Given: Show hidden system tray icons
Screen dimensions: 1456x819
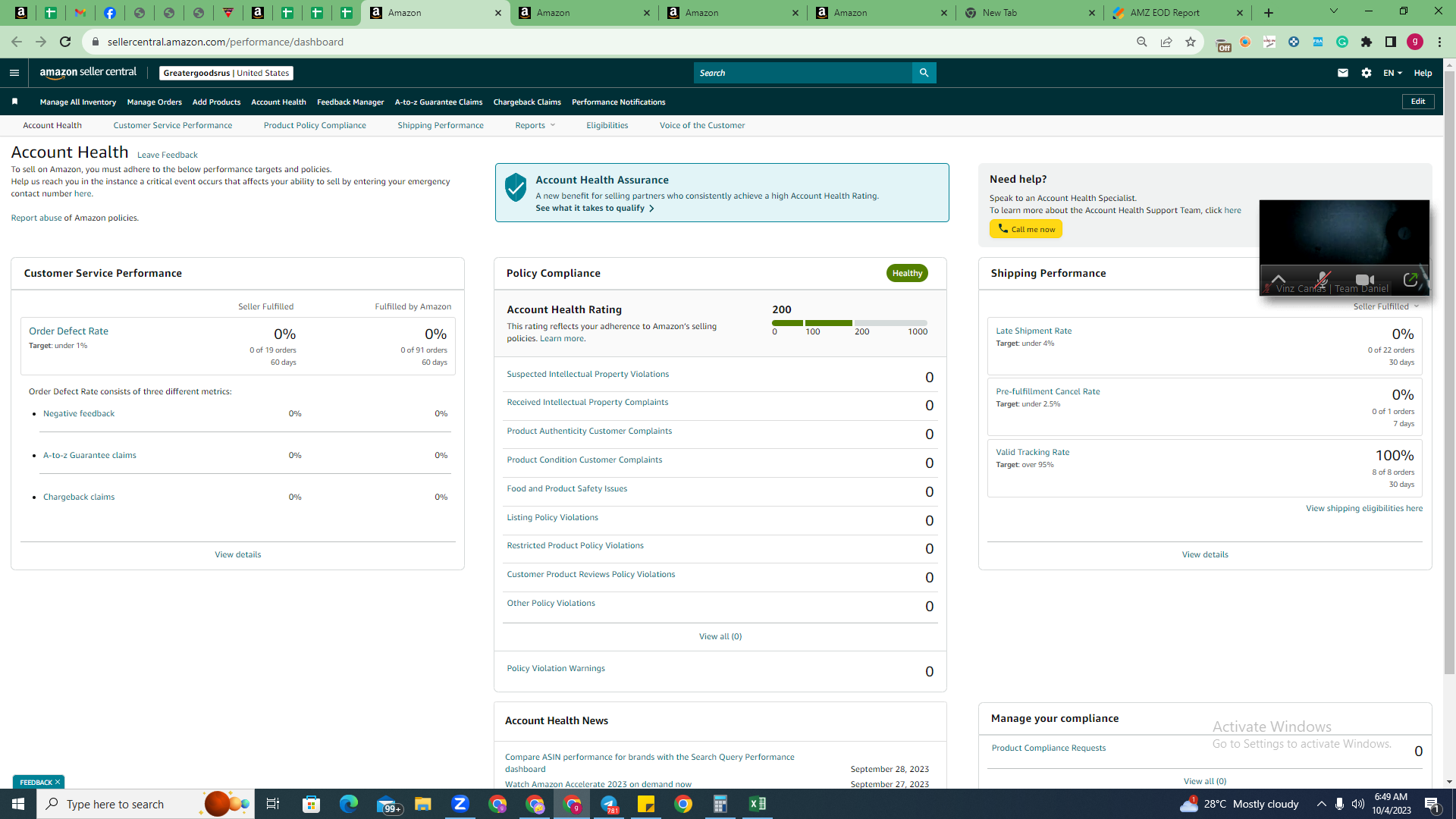Looking at the screenshot, I should point(1321,804).
